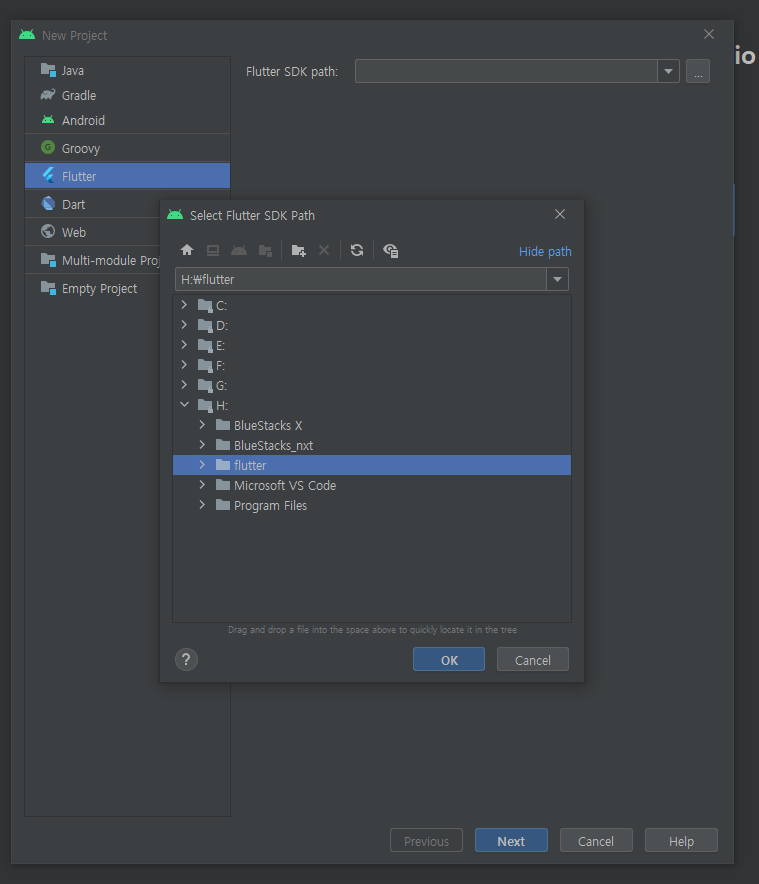
Task: Choose Android in project type list
Action: pos(127,120)
